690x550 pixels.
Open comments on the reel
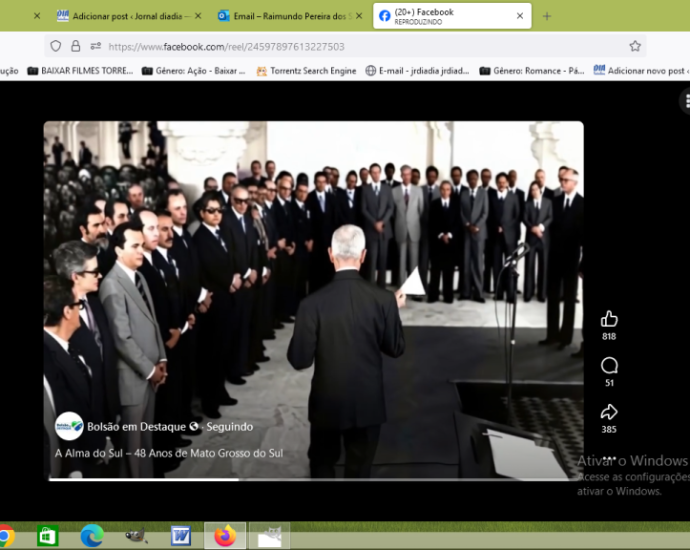609,366
